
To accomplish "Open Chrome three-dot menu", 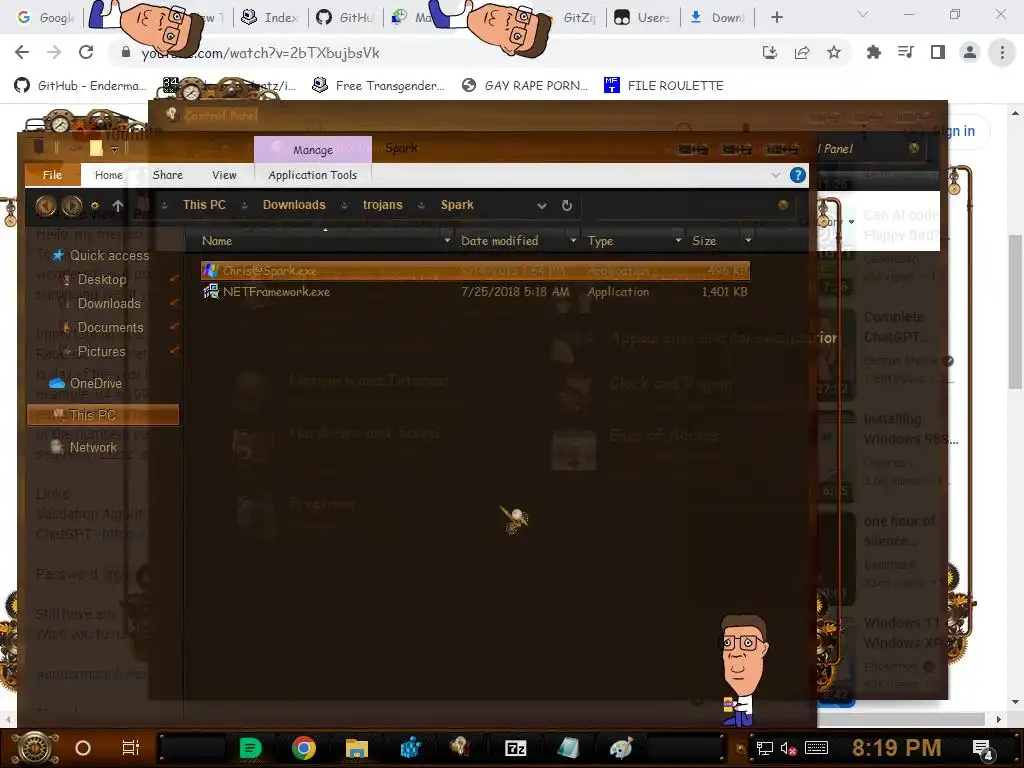I will [1002, 52].
